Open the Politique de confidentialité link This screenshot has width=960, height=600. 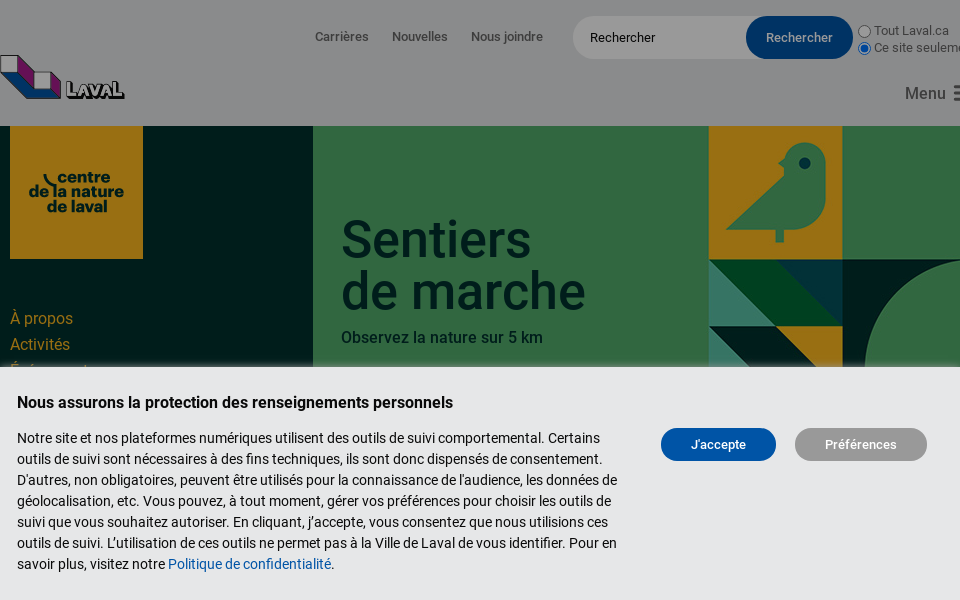coord(250,564)
